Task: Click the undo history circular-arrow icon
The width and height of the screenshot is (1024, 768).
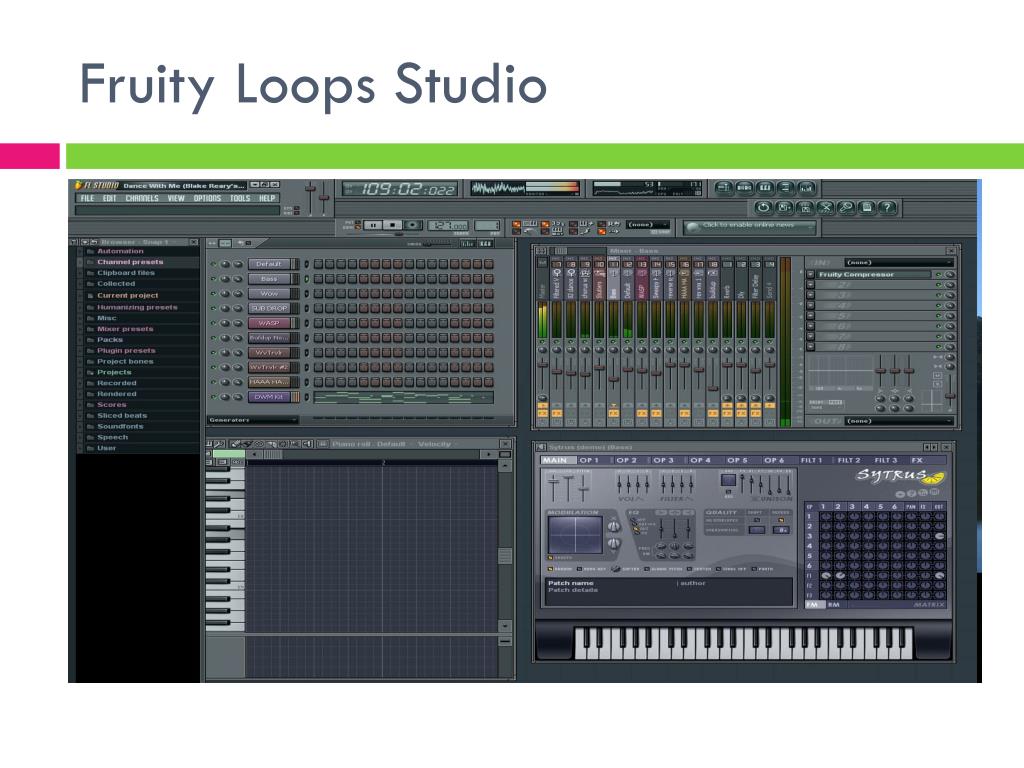Action: 763,208
